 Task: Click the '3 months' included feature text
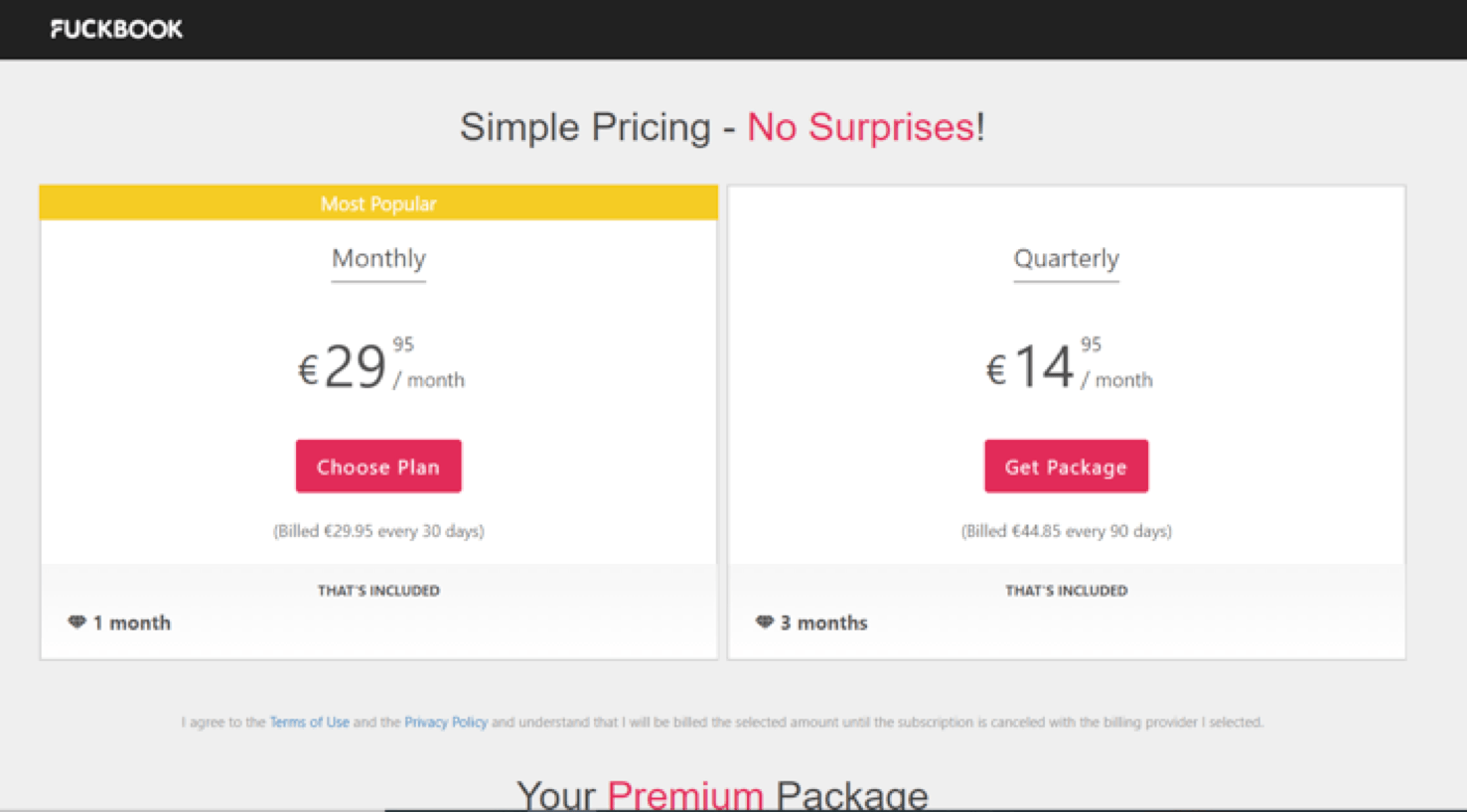[x=823, y=623]
